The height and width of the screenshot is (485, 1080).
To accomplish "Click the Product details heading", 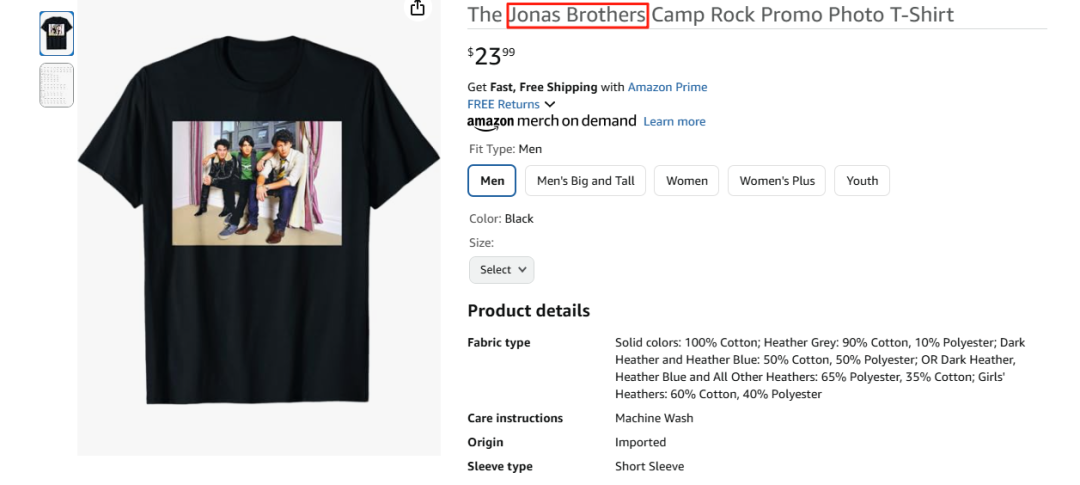I will click(528, 310).
